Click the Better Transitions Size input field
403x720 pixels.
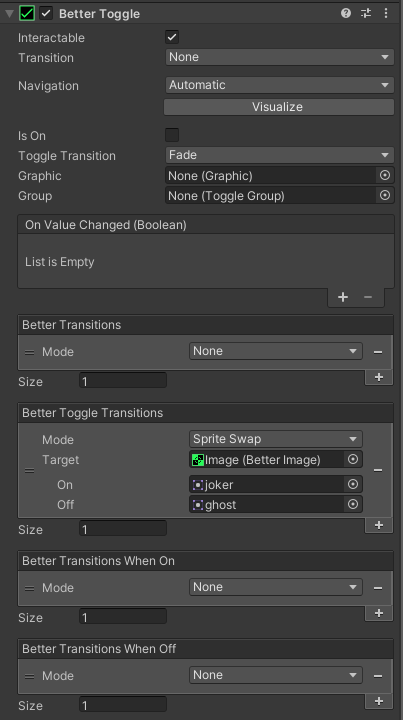(x=123, y=381)
